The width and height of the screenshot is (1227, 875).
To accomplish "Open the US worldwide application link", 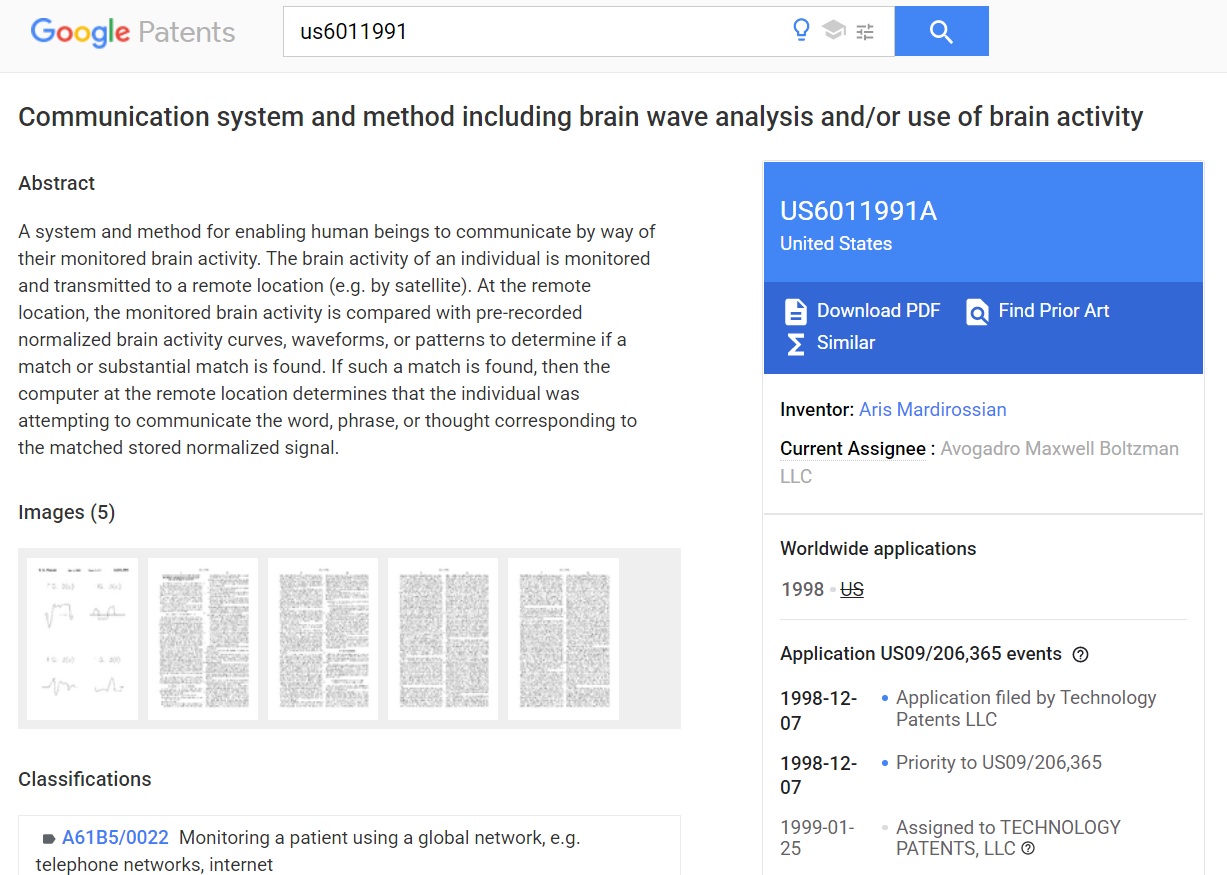I will (852, 589).
